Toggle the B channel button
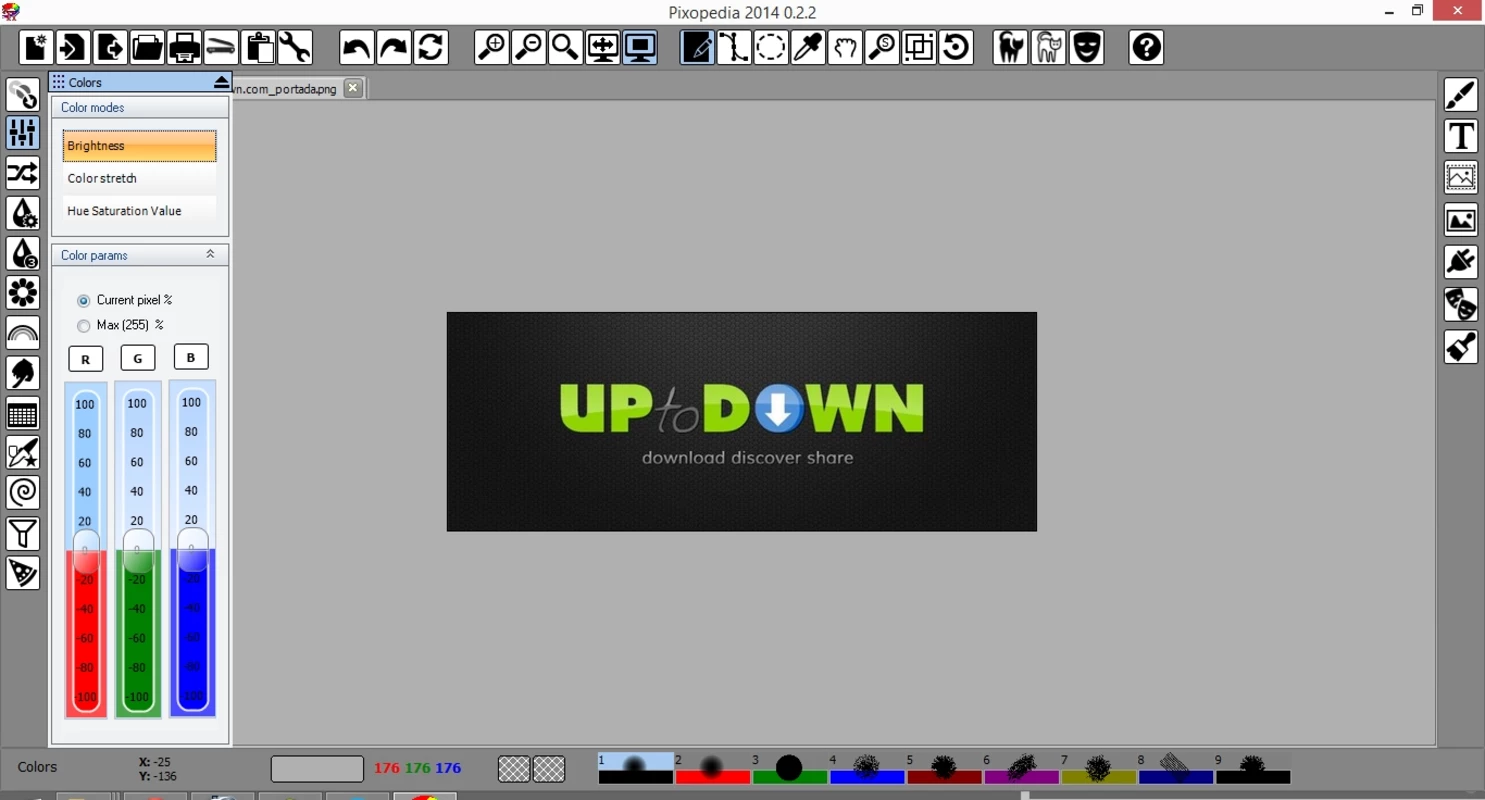 (191, 357)
